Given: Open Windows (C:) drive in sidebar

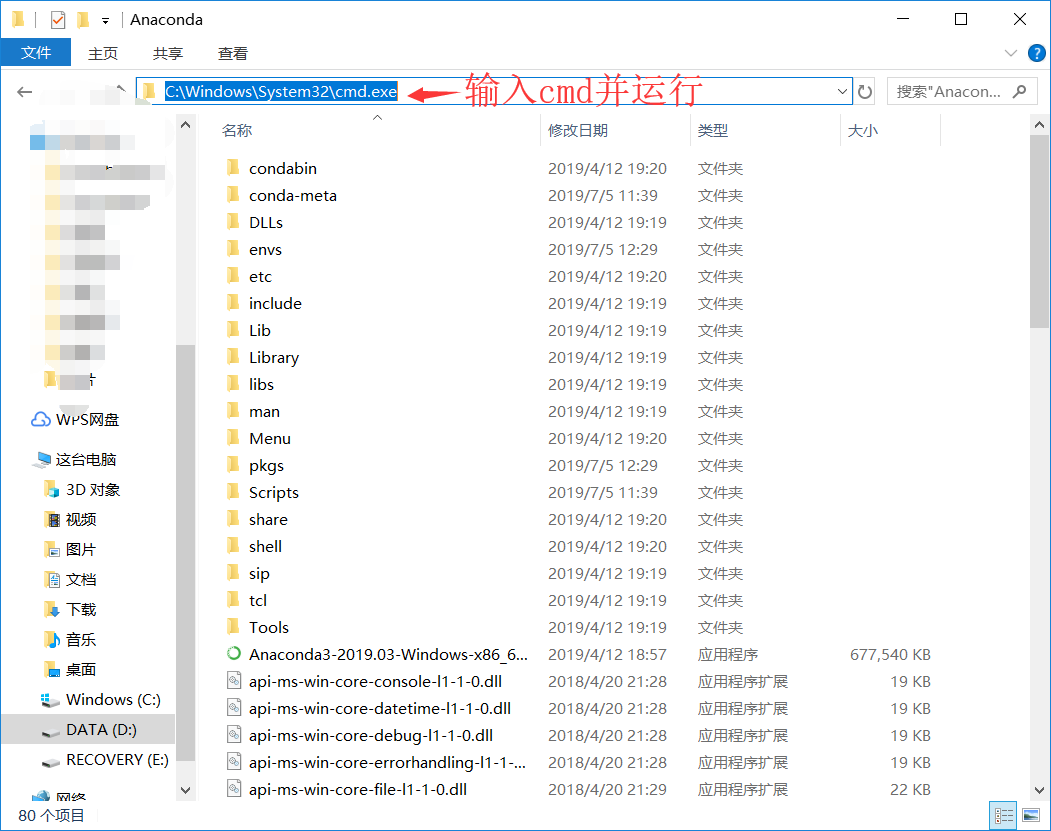Looking at the screenshot, I should click(x=113, y=700).
